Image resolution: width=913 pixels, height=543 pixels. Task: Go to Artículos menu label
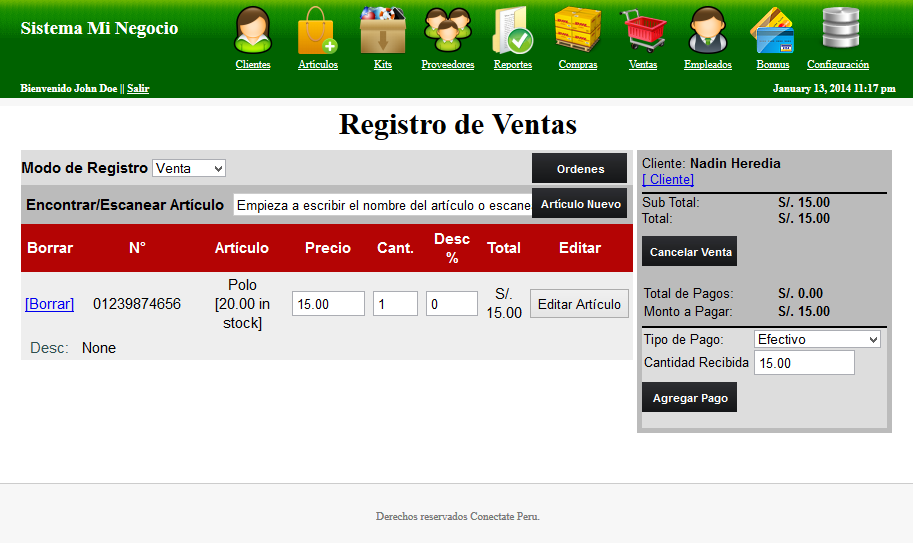(318, 65)
